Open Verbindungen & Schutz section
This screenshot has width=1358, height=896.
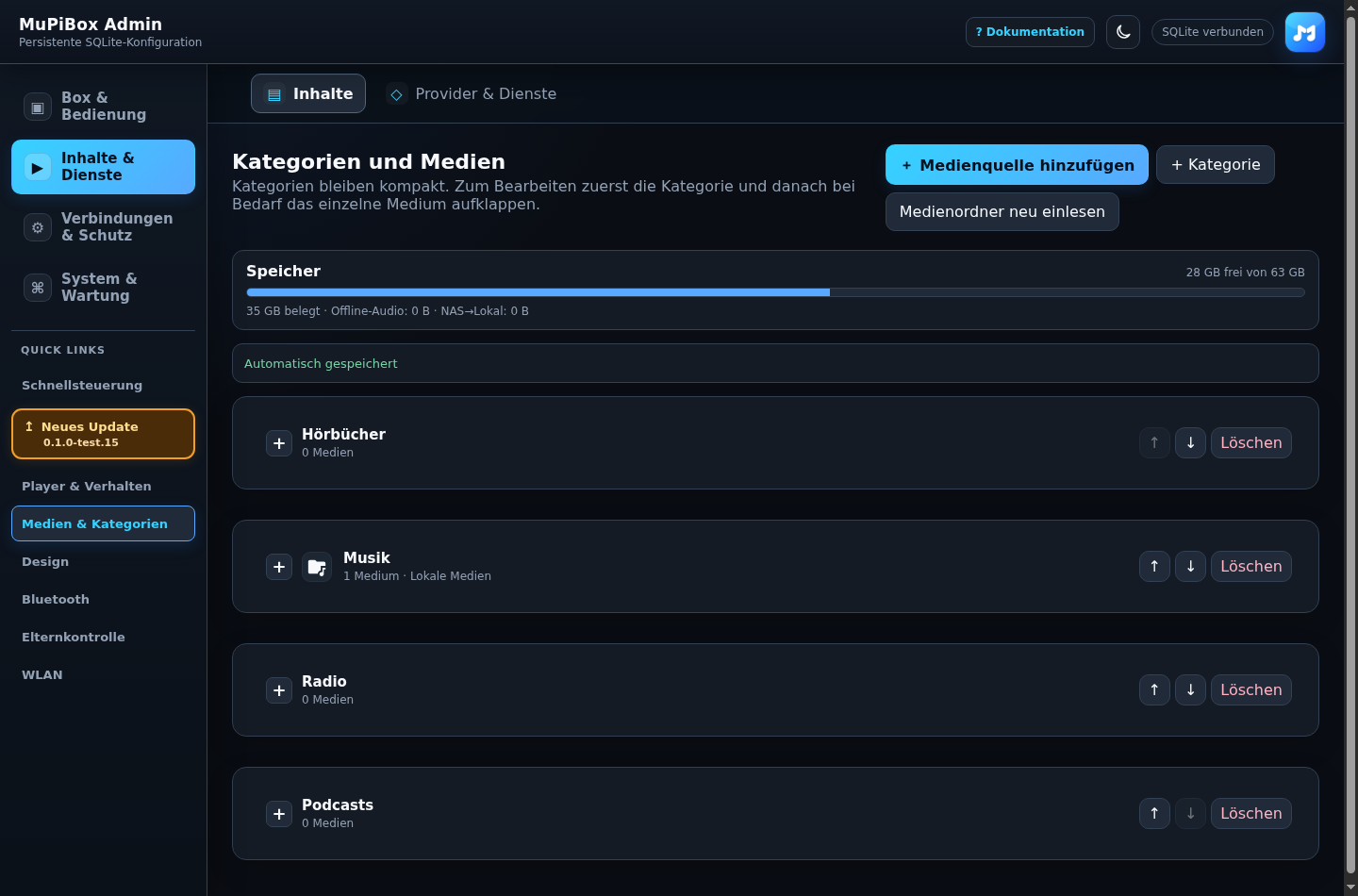(104, 227)
